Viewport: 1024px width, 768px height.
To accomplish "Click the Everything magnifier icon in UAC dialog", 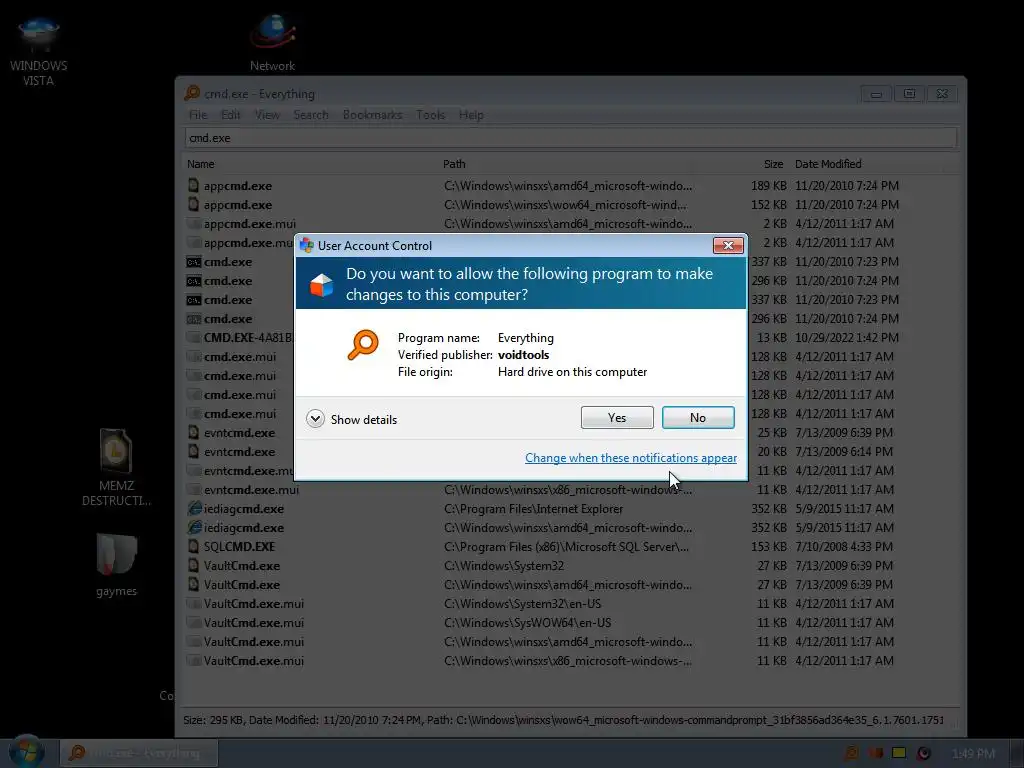I will [362, 345].
